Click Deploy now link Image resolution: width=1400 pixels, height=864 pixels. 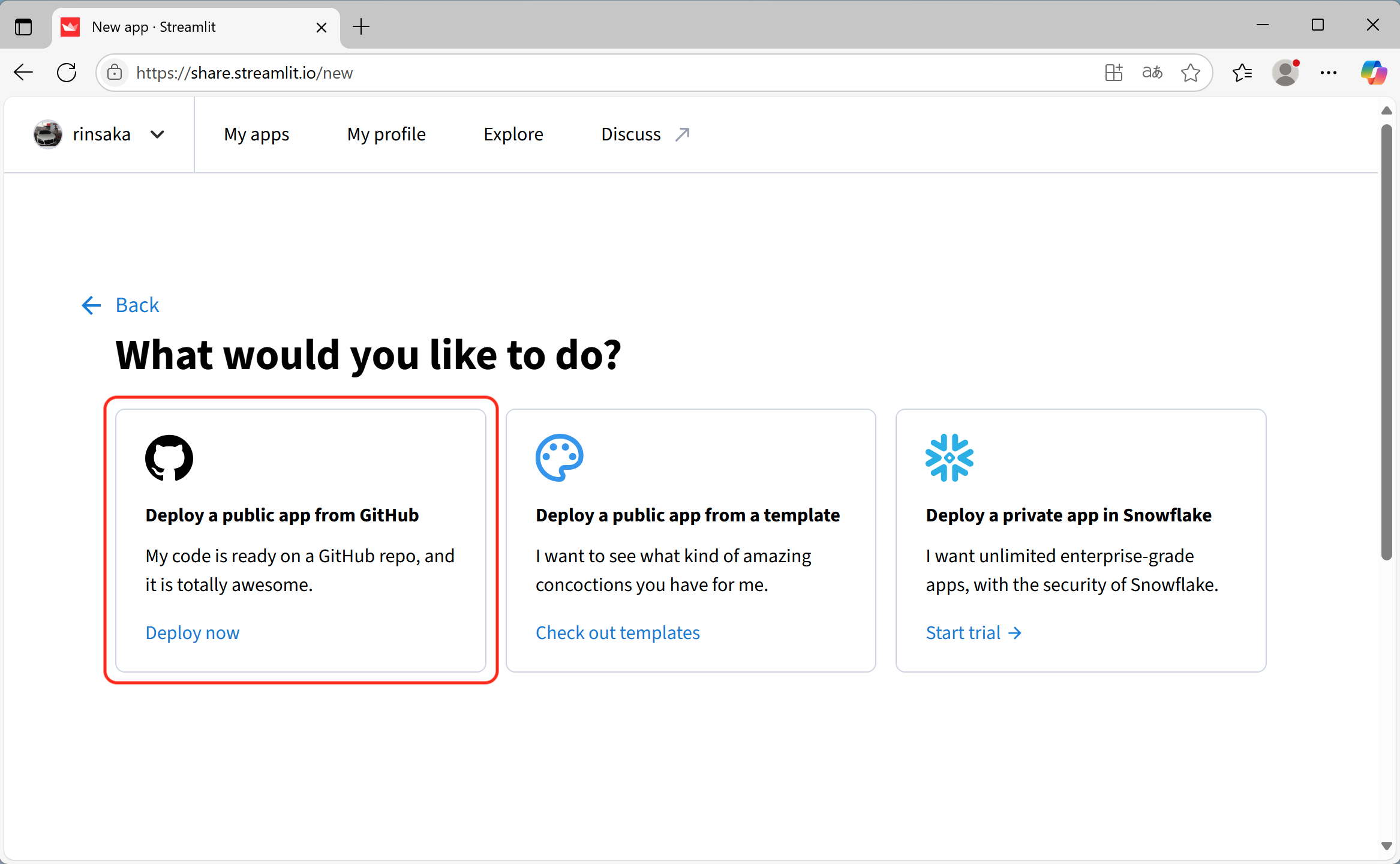pyautogui.click(x=193, y=633)
